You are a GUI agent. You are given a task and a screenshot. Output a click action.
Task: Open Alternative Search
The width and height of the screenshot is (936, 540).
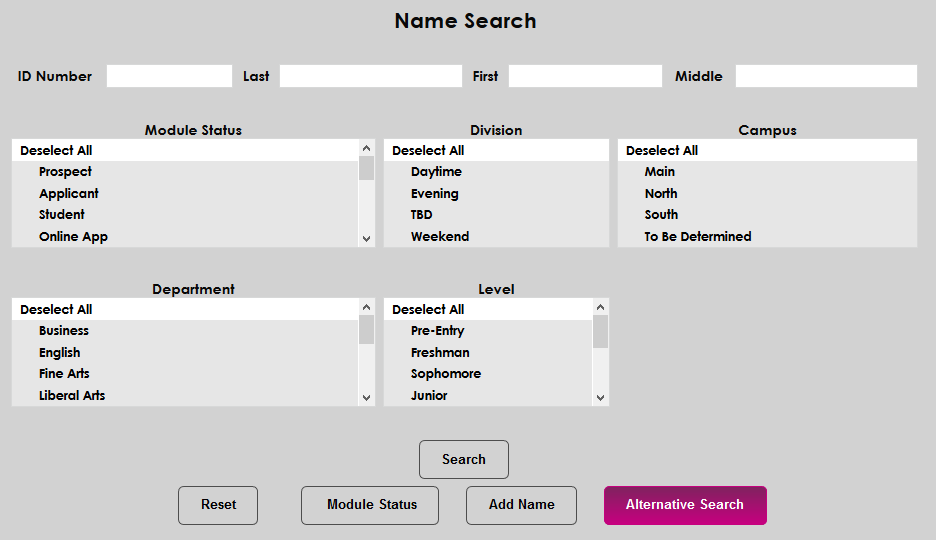click(685, 505)
